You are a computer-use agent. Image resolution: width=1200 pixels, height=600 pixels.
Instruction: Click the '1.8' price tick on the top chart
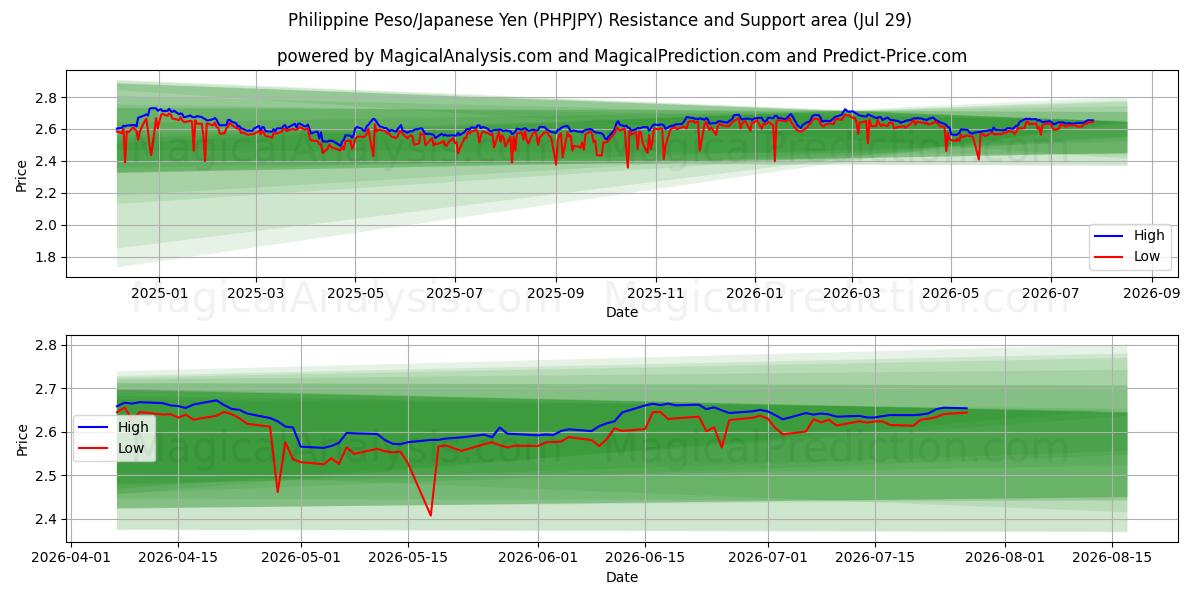(48, 257)
